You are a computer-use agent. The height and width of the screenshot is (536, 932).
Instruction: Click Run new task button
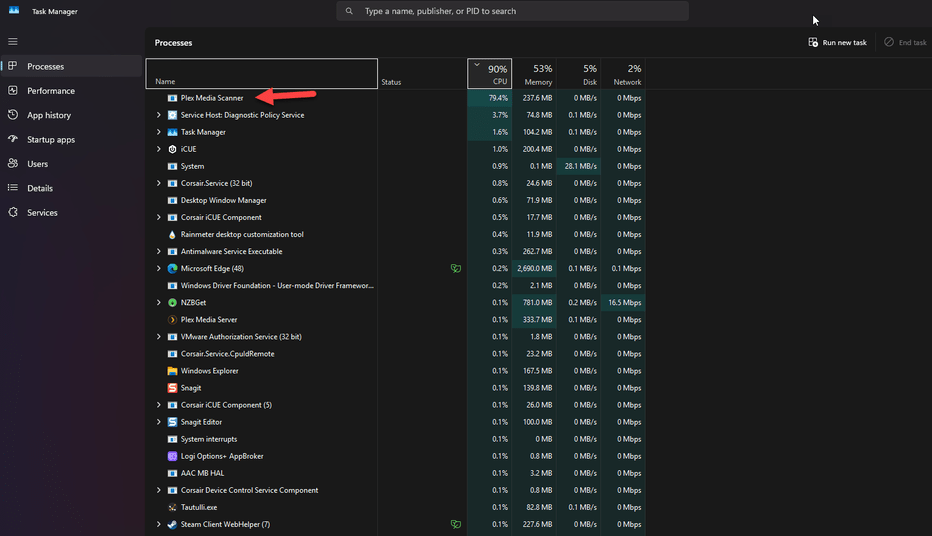(x=837, y=42)
